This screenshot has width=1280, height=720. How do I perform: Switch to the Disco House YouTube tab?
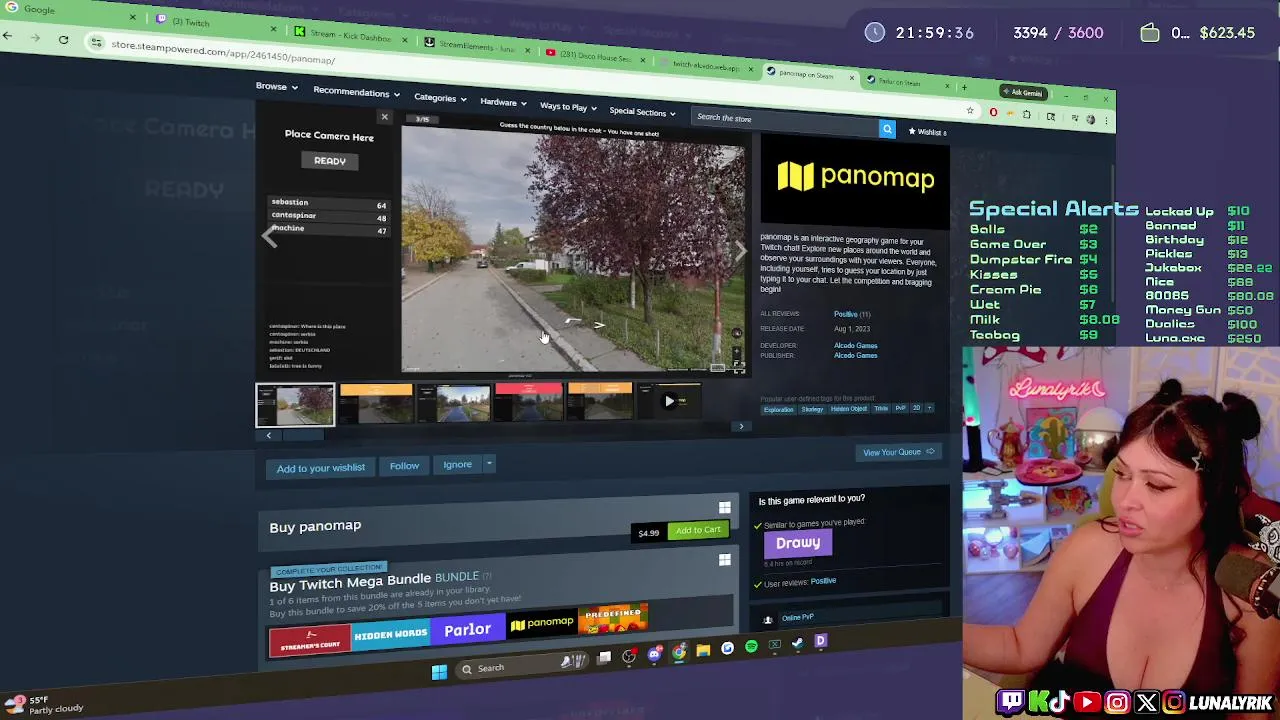[594, 57]
